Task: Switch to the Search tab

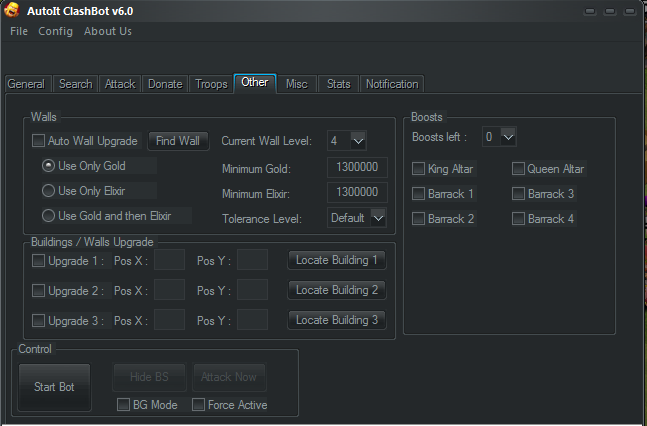Action: pos(76,84)
